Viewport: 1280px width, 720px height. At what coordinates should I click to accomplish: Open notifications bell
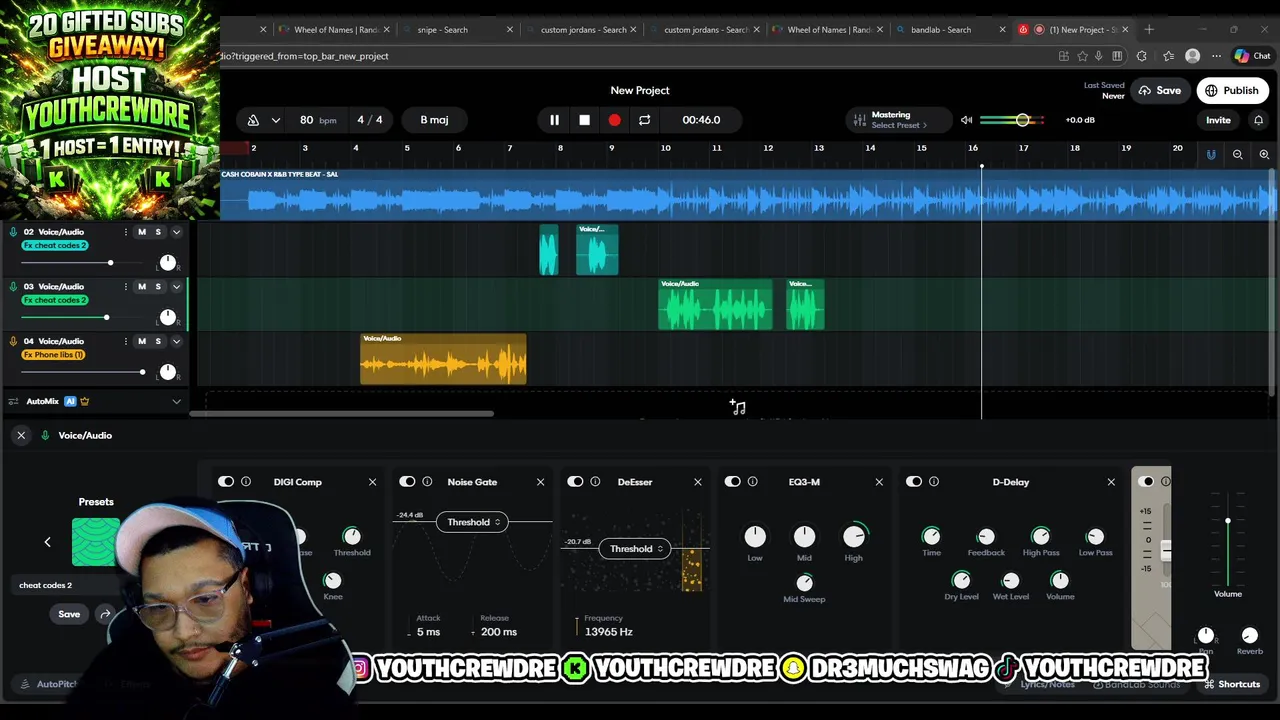[1258, 120]
